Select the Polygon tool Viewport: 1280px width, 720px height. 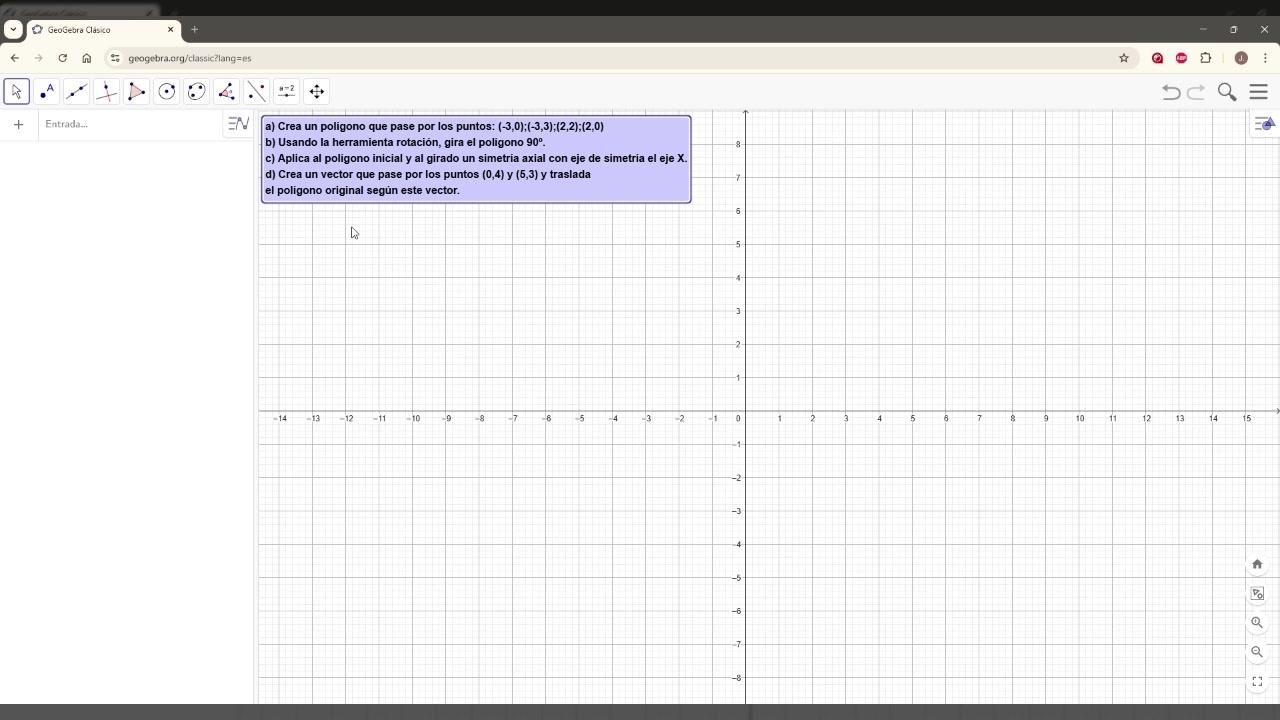[137, 92]
